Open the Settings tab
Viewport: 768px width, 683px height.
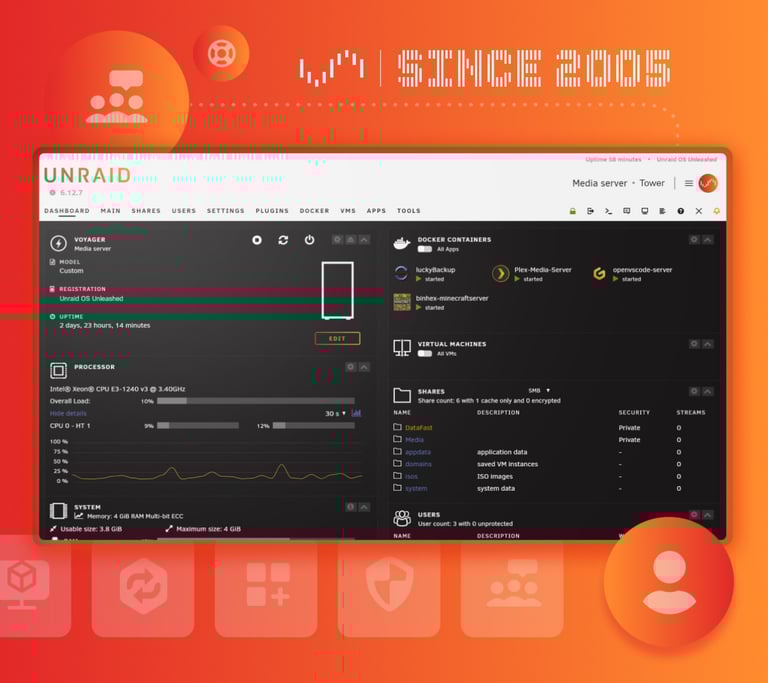(x=225, y=211)
